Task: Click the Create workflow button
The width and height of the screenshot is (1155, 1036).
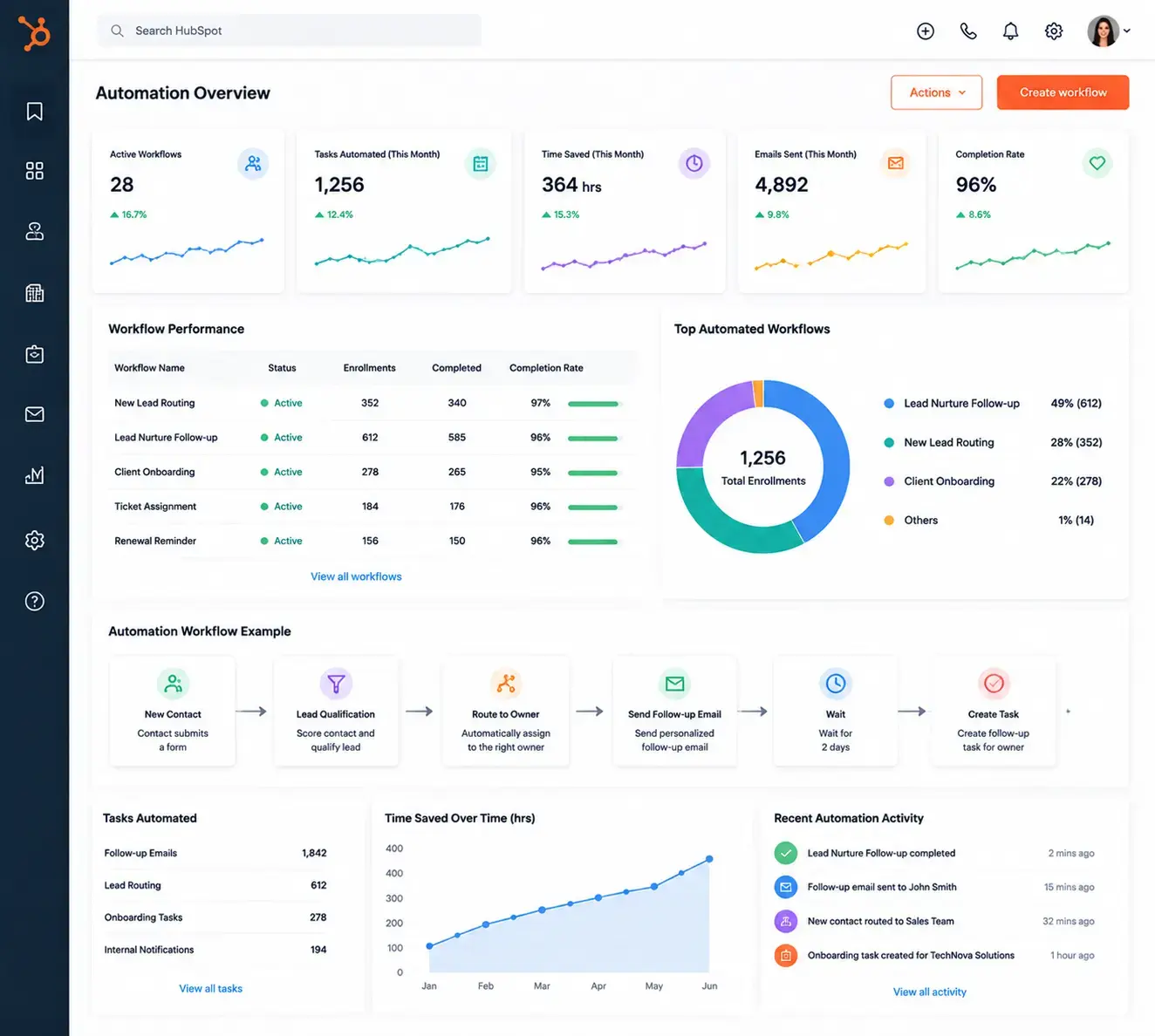Action: (1063, 92)
